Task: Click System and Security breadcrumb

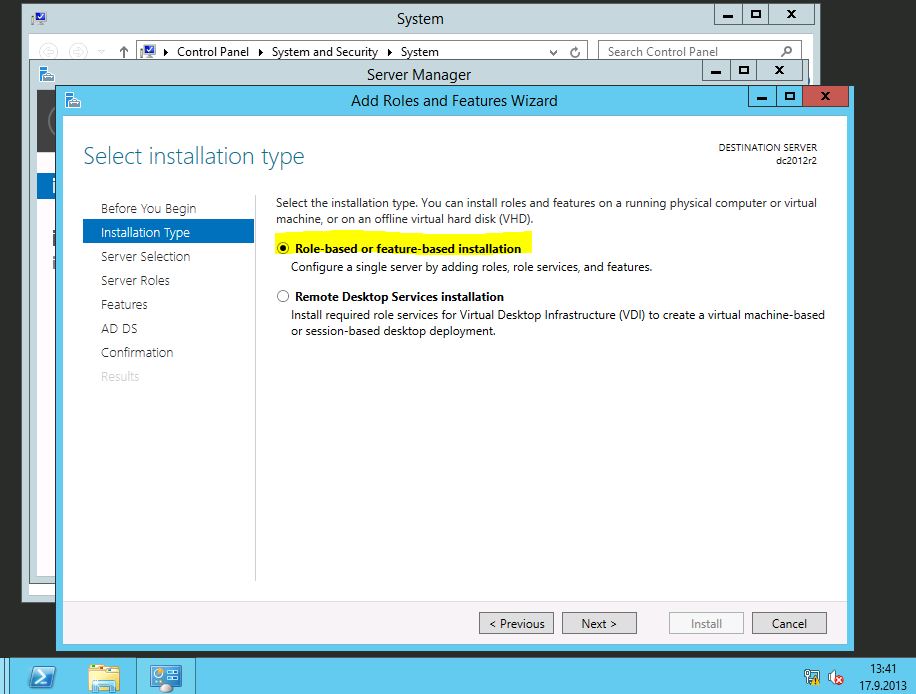Action: (x=325, y=52)
